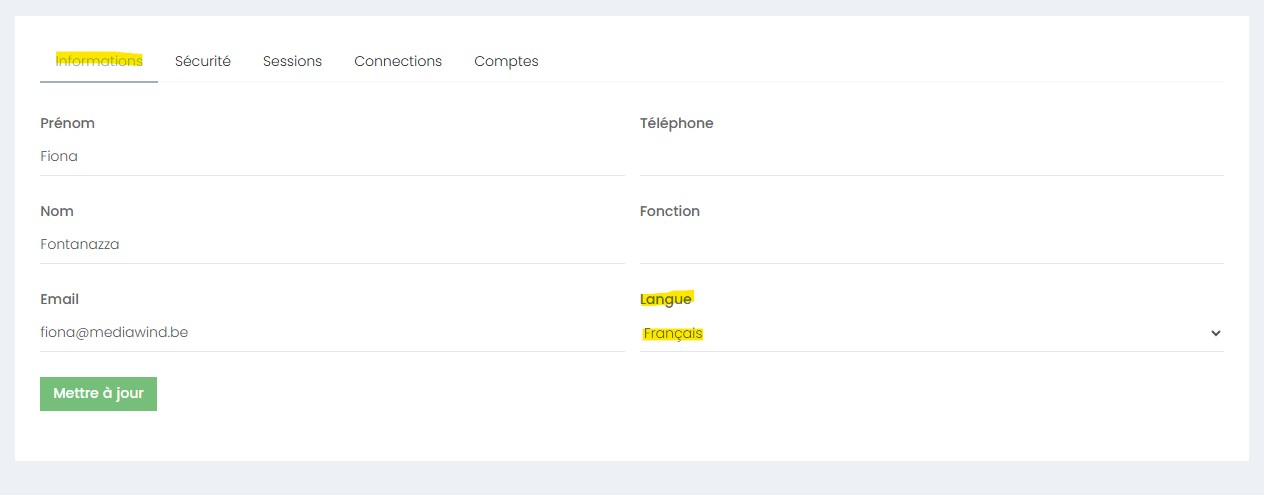This screenshot has height=495, width=1264.
Task: Click the empty Téléphone input field
Action: pos(931,157)
